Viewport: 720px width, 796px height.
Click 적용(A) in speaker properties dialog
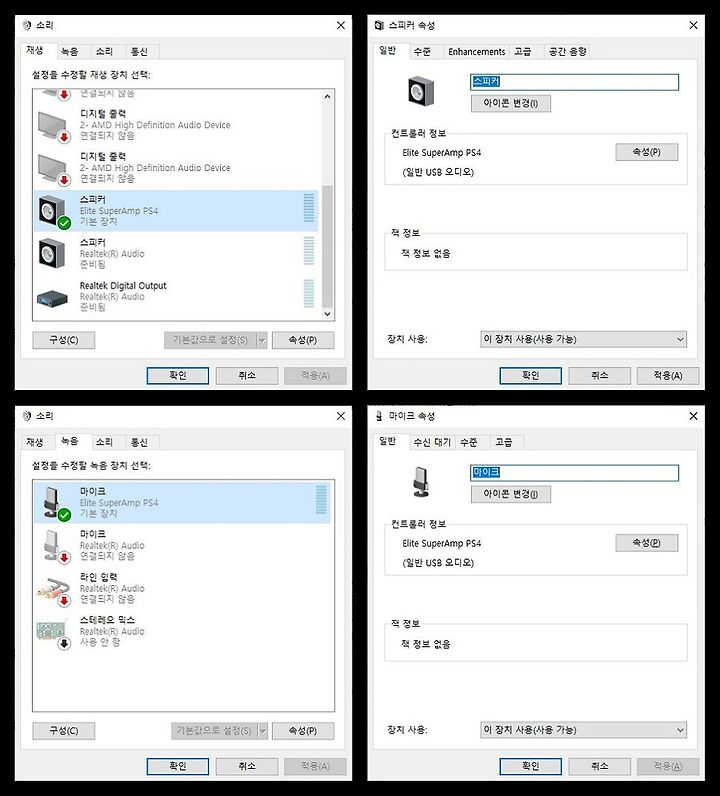pos(668,376)
